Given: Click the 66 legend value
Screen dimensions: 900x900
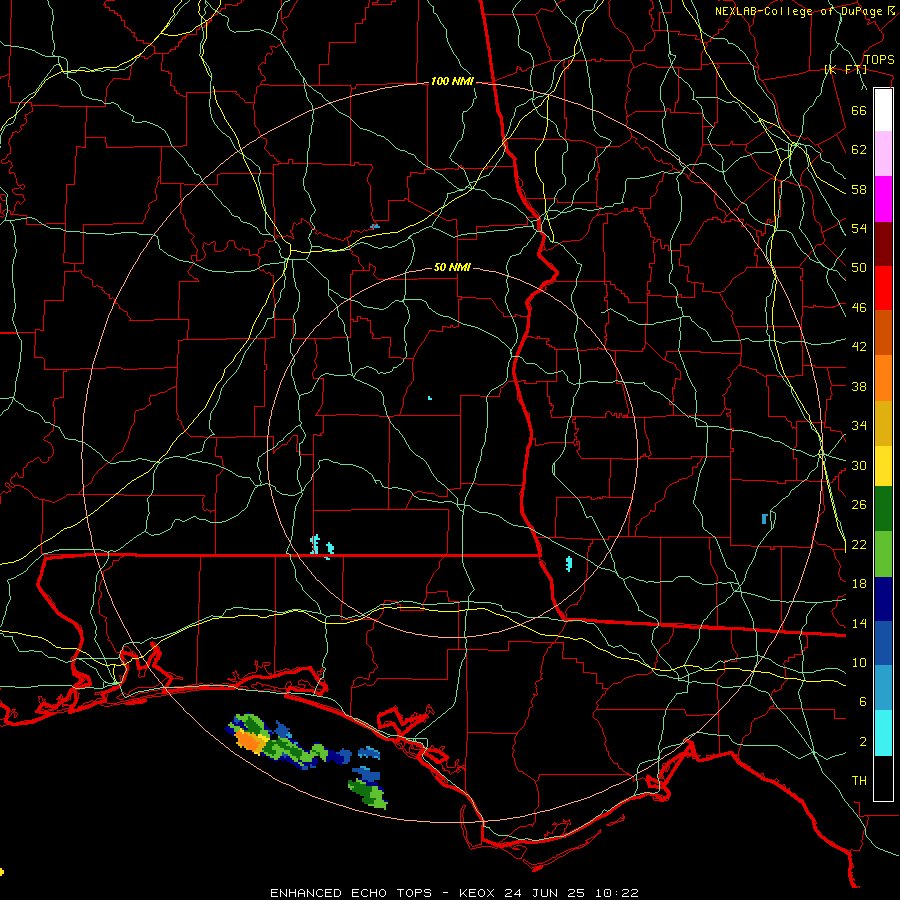Looking at the screenshot, I should [x=859, y=111].
